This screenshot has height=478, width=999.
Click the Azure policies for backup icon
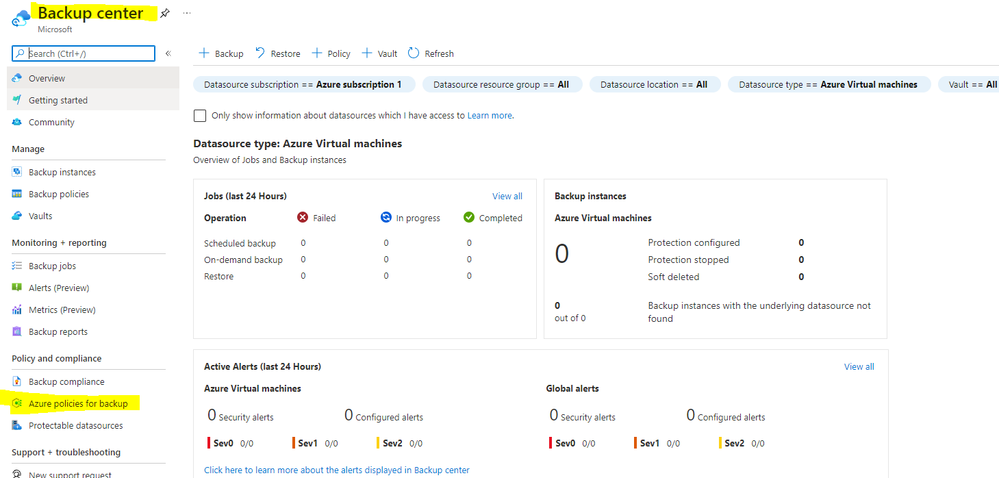click(x=17, y=403)
